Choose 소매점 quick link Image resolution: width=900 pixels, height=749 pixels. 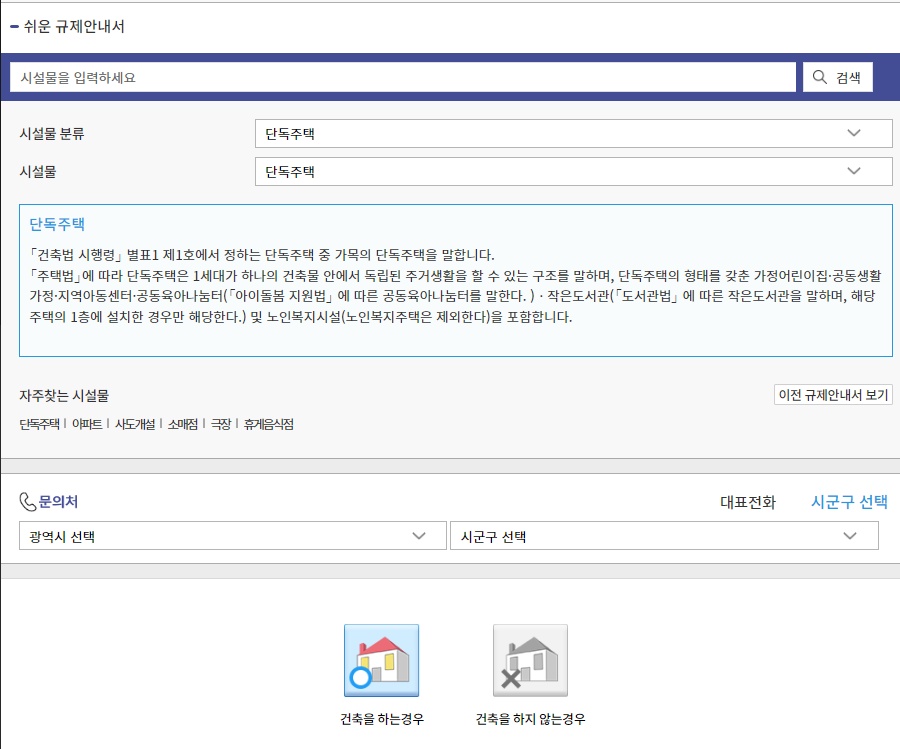point(183,424)
